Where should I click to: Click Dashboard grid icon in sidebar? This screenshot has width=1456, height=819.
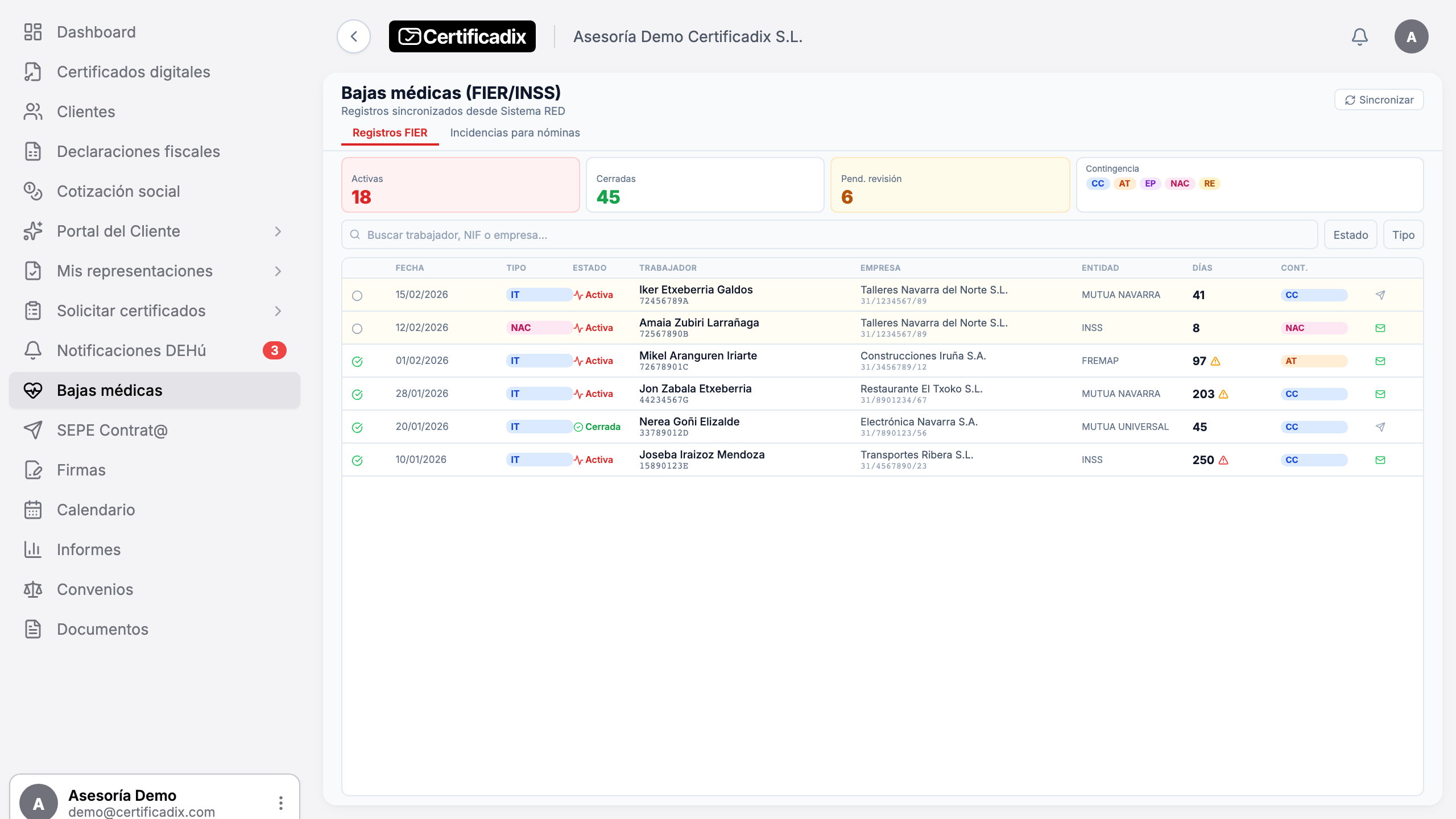coord(33,32)
